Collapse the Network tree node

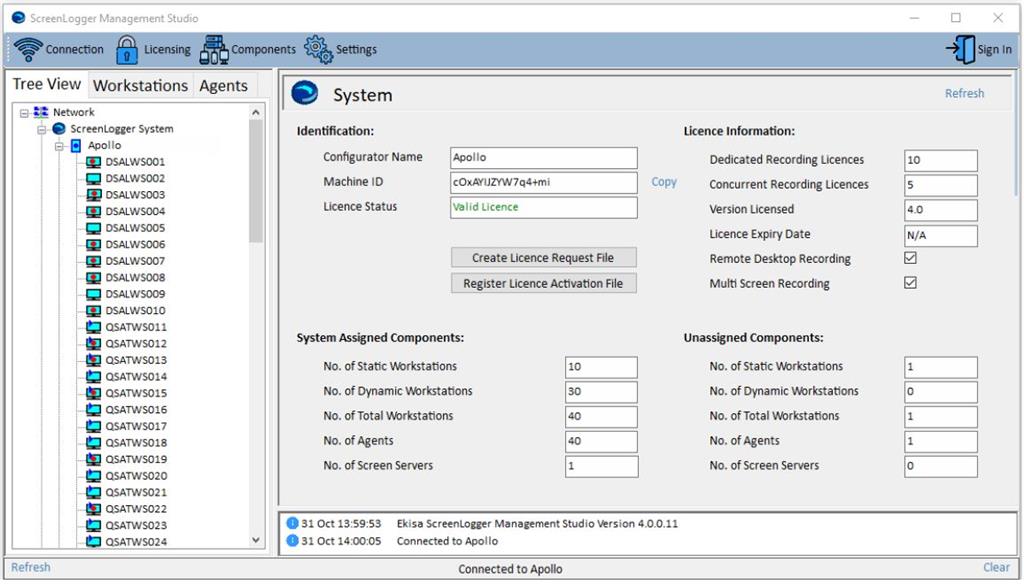(x=24, y=113)
